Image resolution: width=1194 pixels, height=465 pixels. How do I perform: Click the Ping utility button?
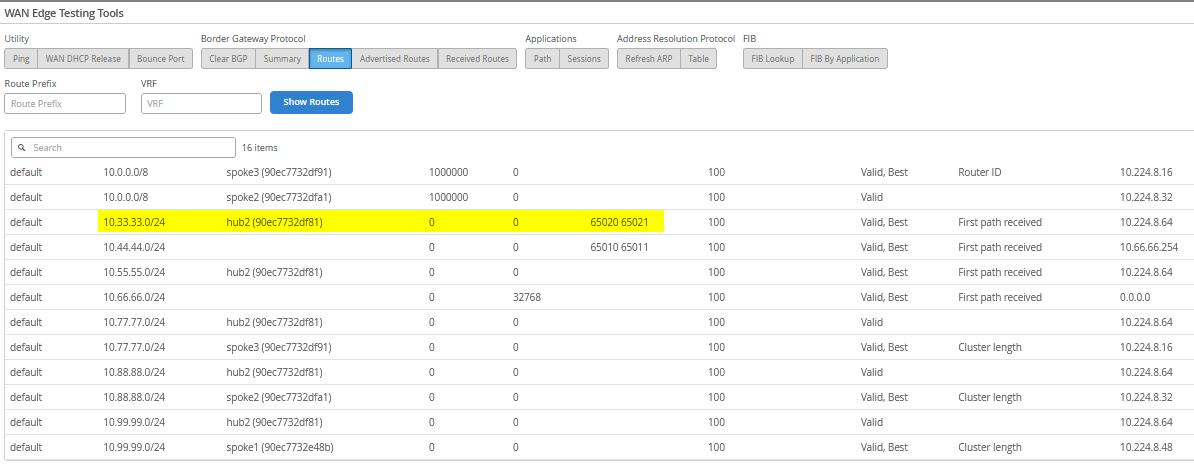point(21,59)
